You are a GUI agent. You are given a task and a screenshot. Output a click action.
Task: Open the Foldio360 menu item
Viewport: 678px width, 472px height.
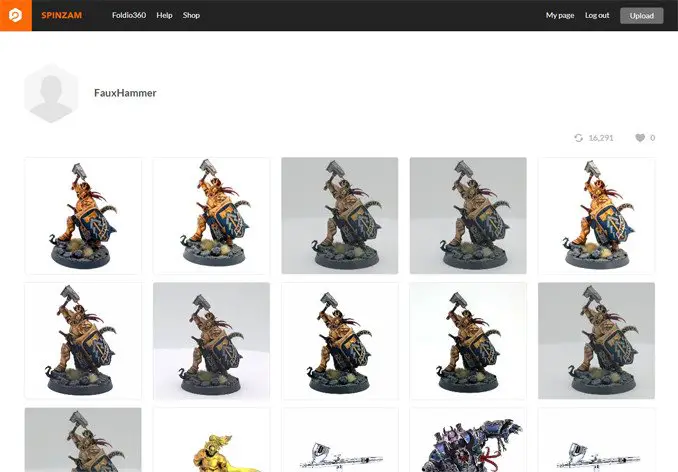[x=129, y=15]
